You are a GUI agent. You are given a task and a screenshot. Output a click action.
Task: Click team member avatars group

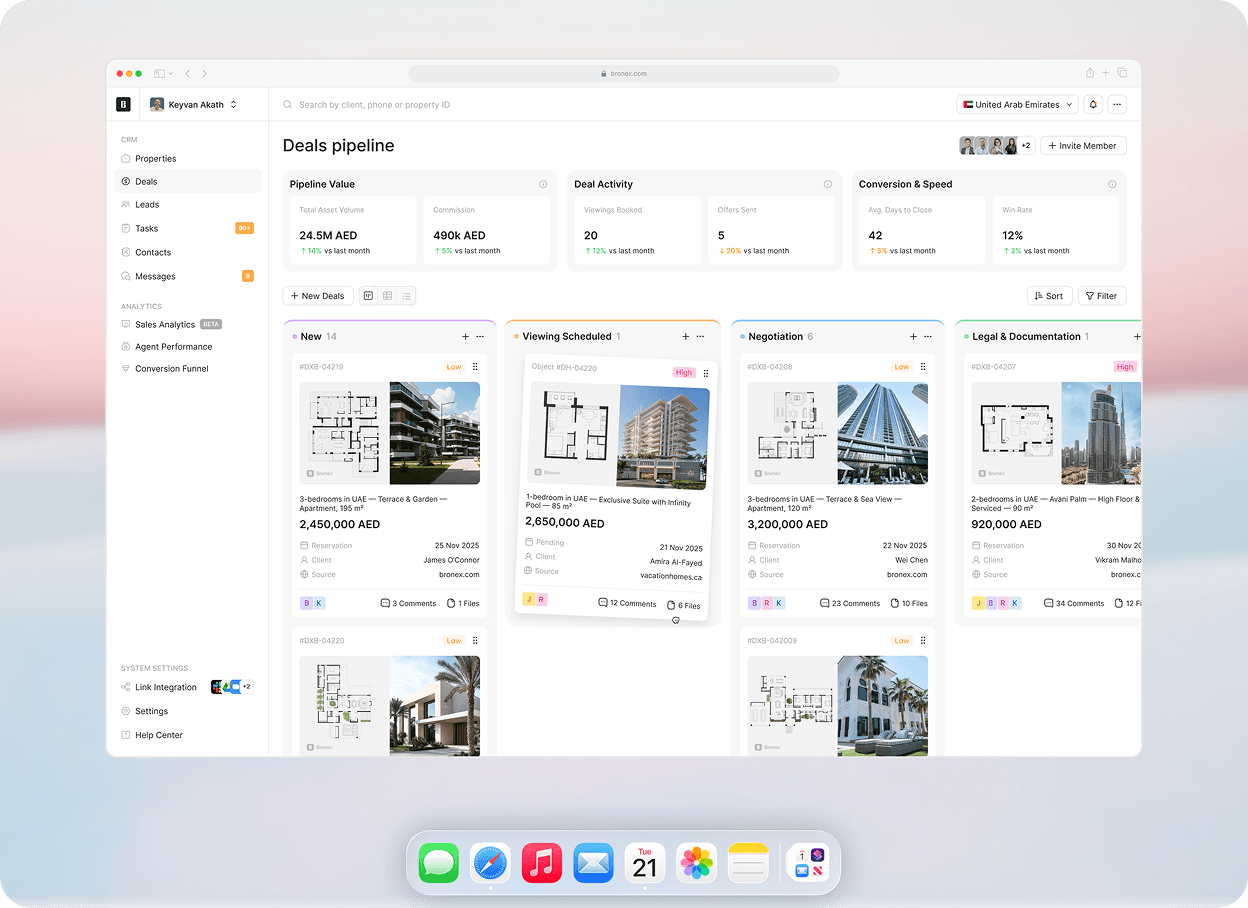click(996, 145)
